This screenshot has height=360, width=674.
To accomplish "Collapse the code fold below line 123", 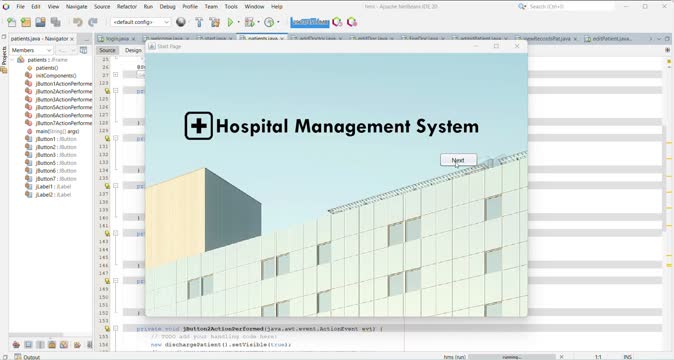I will pyautogui.click(x=116, y=91).
